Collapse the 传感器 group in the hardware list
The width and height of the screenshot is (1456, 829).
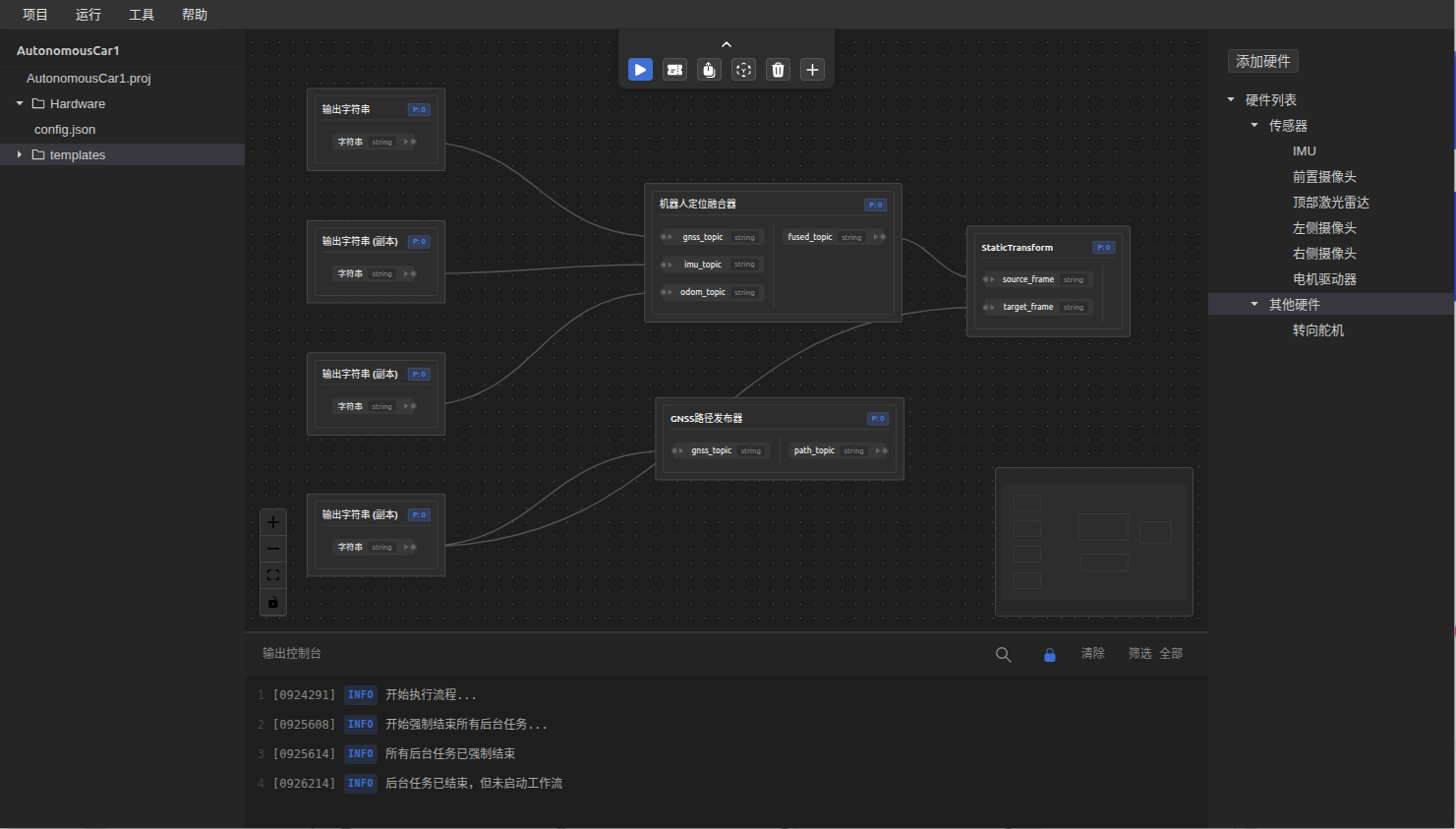point(1254,125)
